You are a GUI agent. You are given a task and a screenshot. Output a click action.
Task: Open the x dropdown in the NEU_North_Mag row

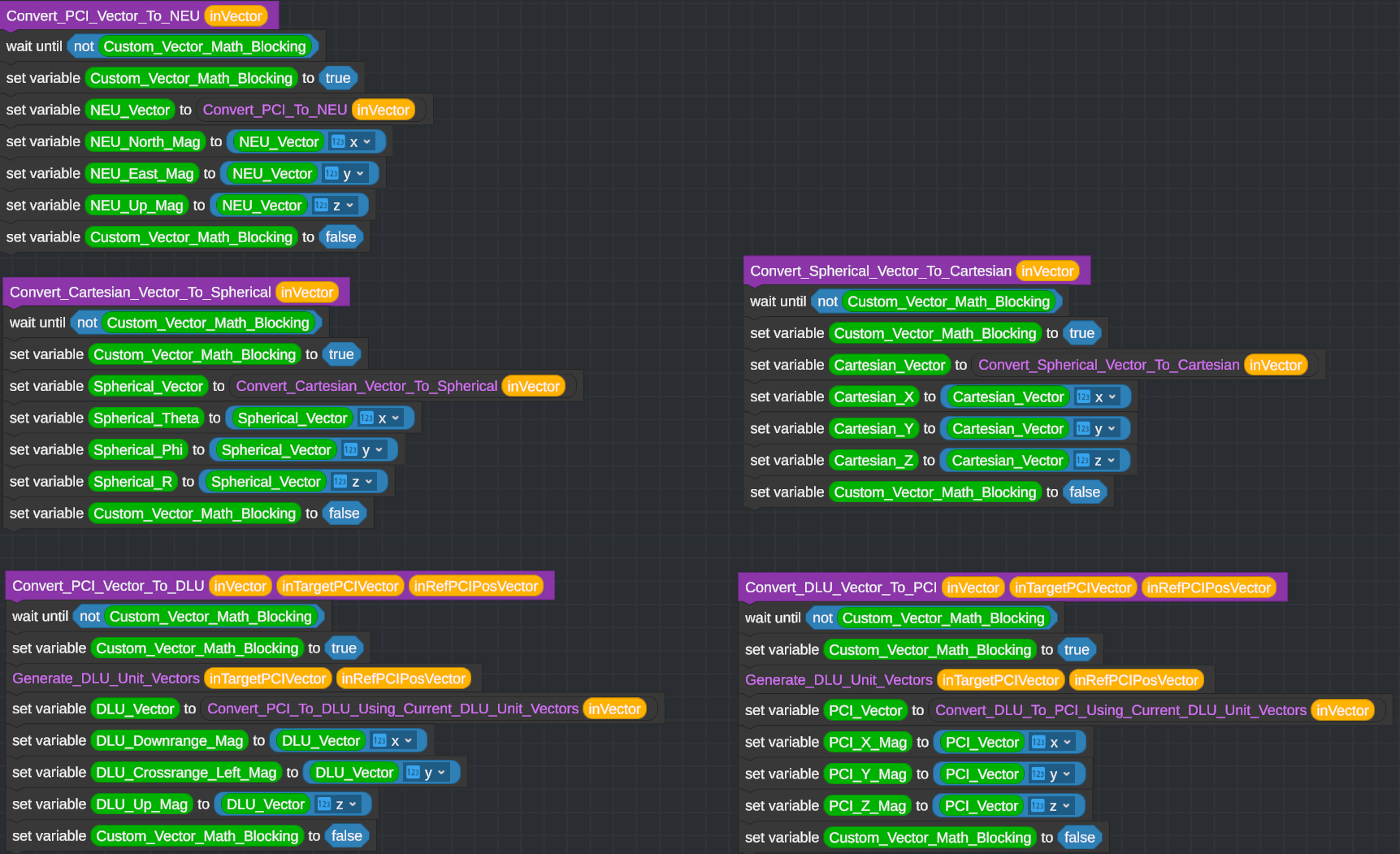coord(353,141)
